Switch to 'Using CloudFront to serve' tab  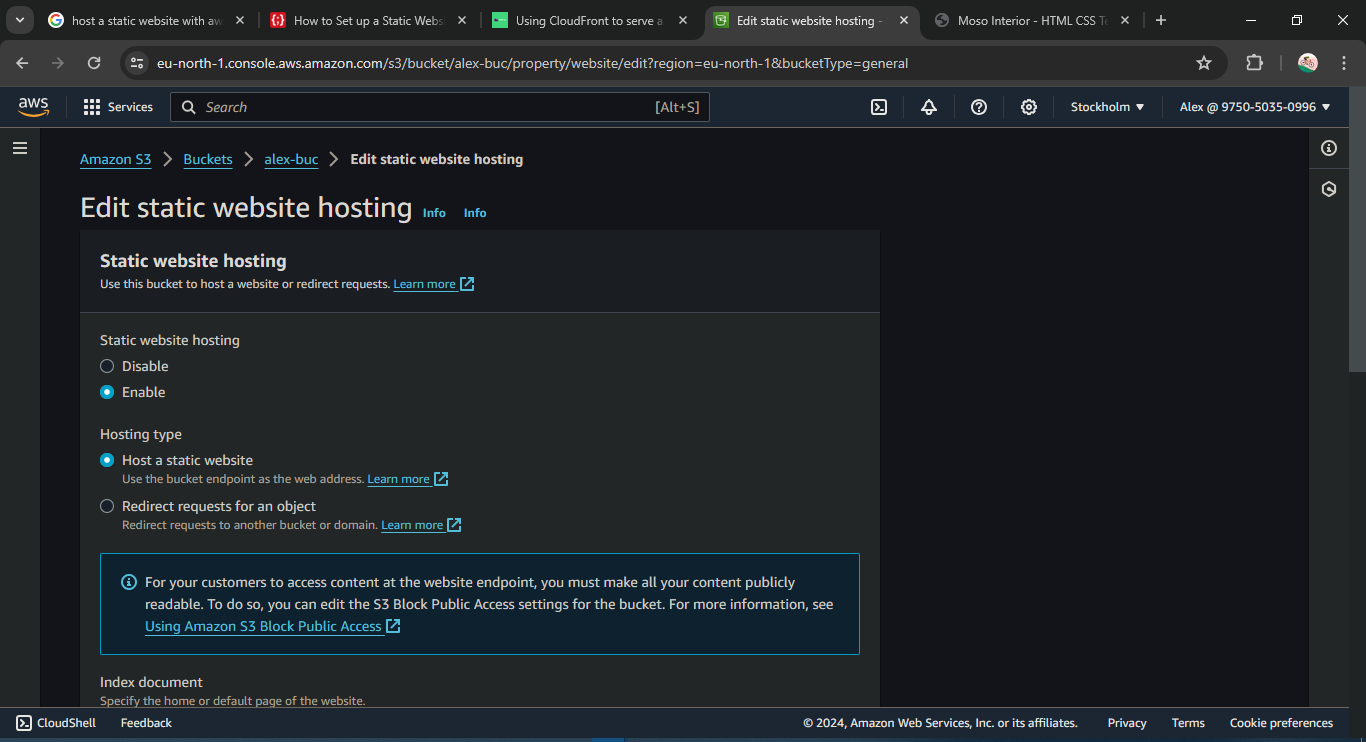[x=589, y=20]
